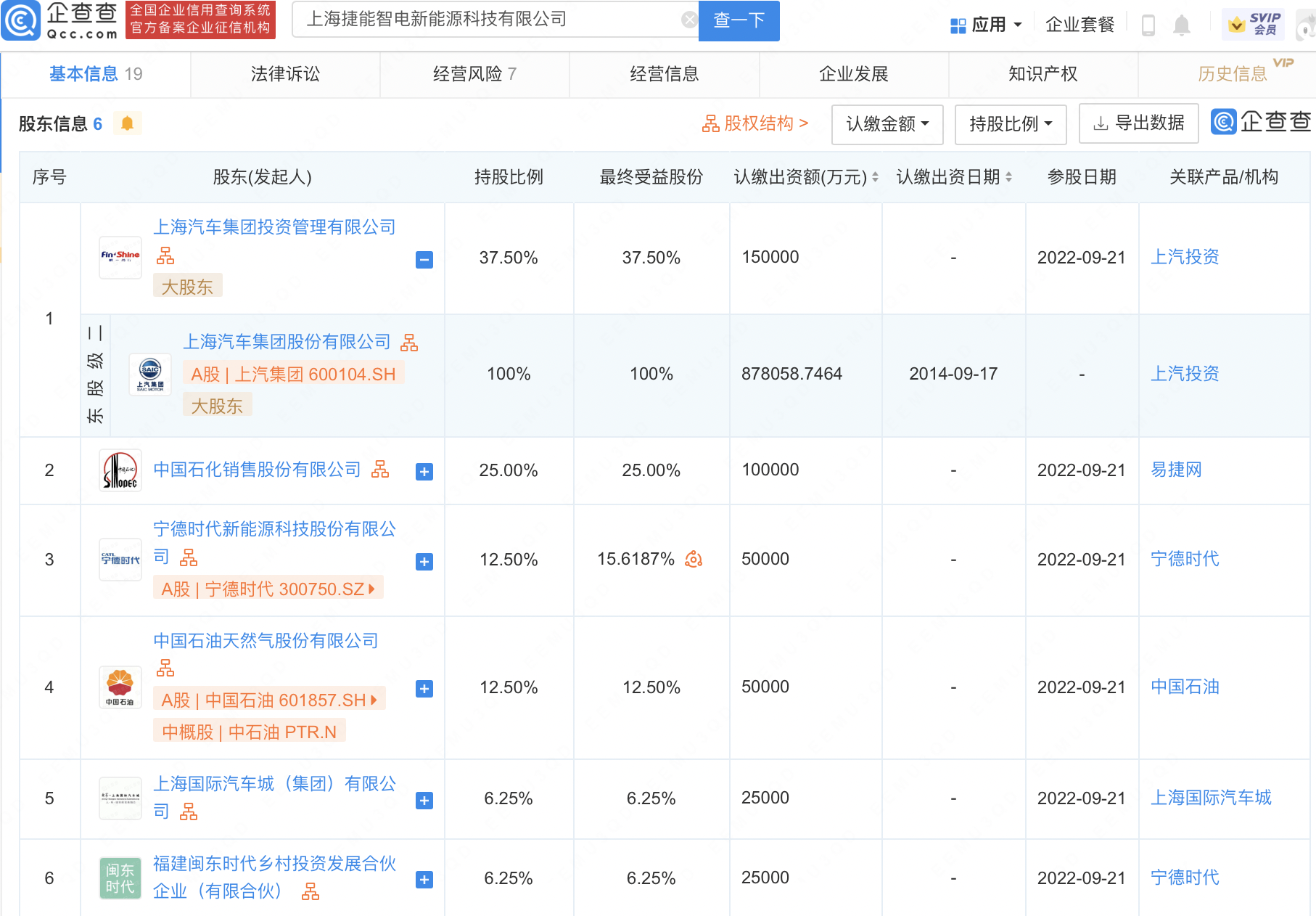Sort by 认缴出资日期 column arrows

1008,177
